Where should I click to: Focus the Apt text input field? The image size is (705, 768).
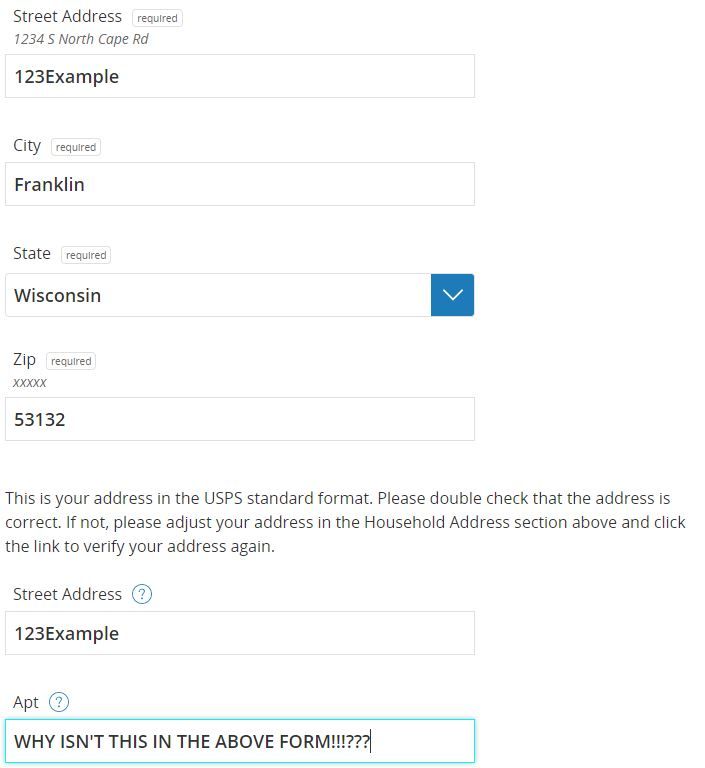pyautogui.click(x=240, y=741)
